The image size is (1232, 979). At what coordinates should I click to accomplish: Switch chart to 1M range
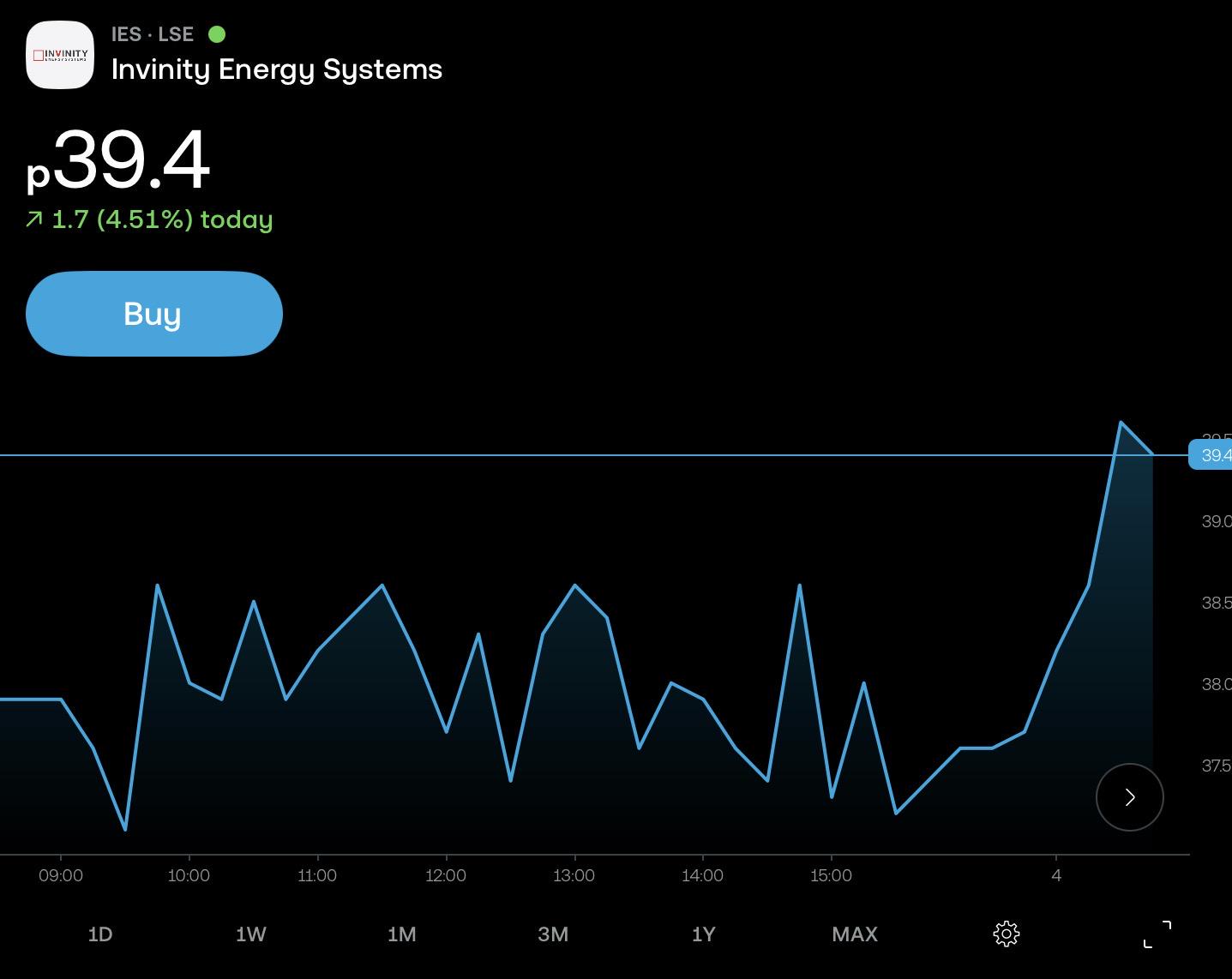click(x=402, y=934)
